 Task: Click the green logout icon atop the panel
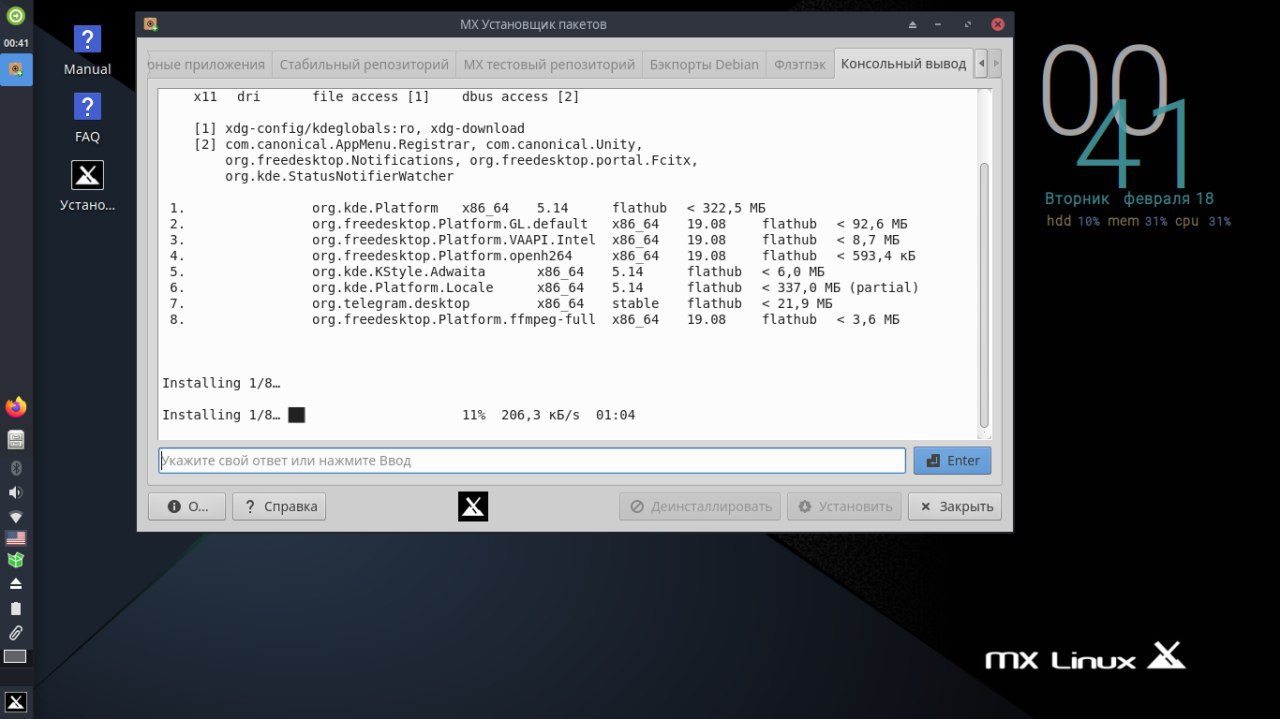(x=16, y=15)
